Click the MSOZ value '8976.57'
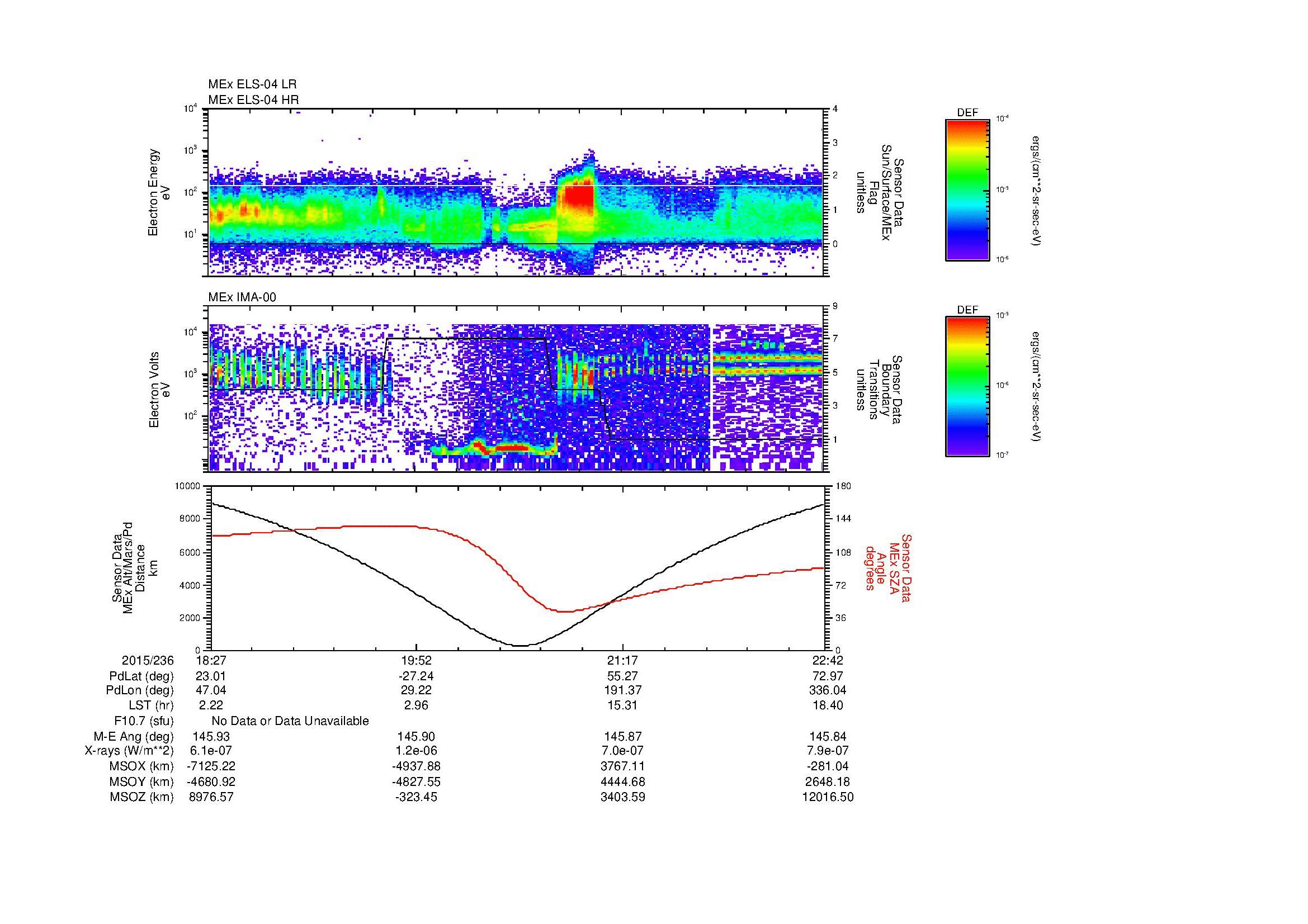 click(211, 797)
